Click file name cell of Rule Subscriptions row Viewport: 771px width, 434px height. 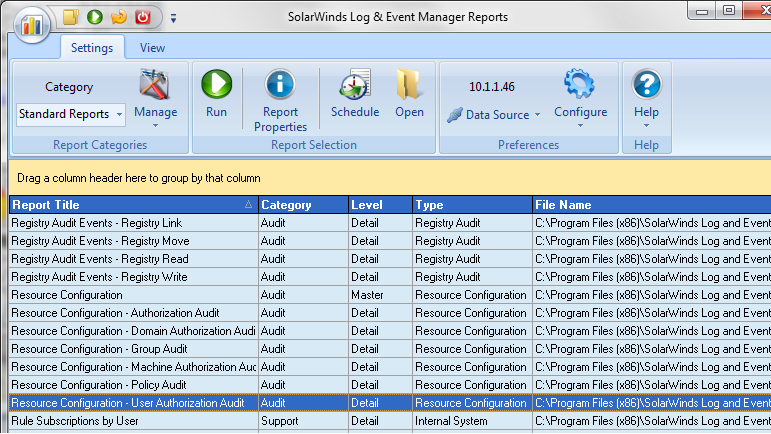652,421
